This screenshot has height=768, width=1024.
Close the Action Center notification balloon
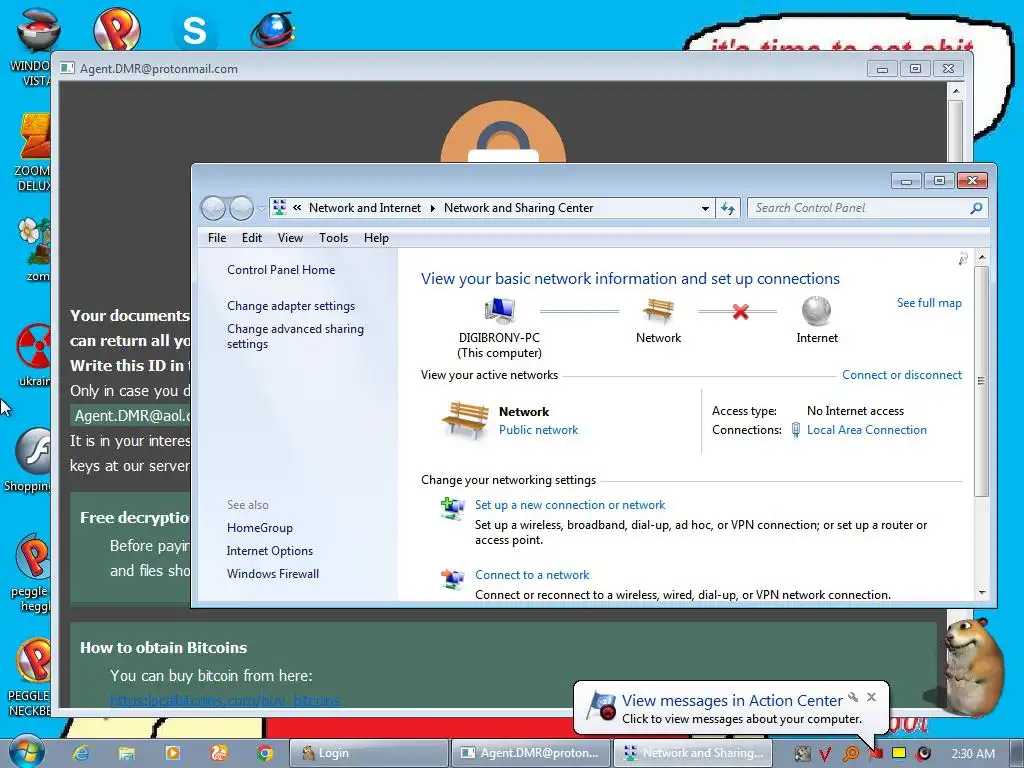(871, 697)
